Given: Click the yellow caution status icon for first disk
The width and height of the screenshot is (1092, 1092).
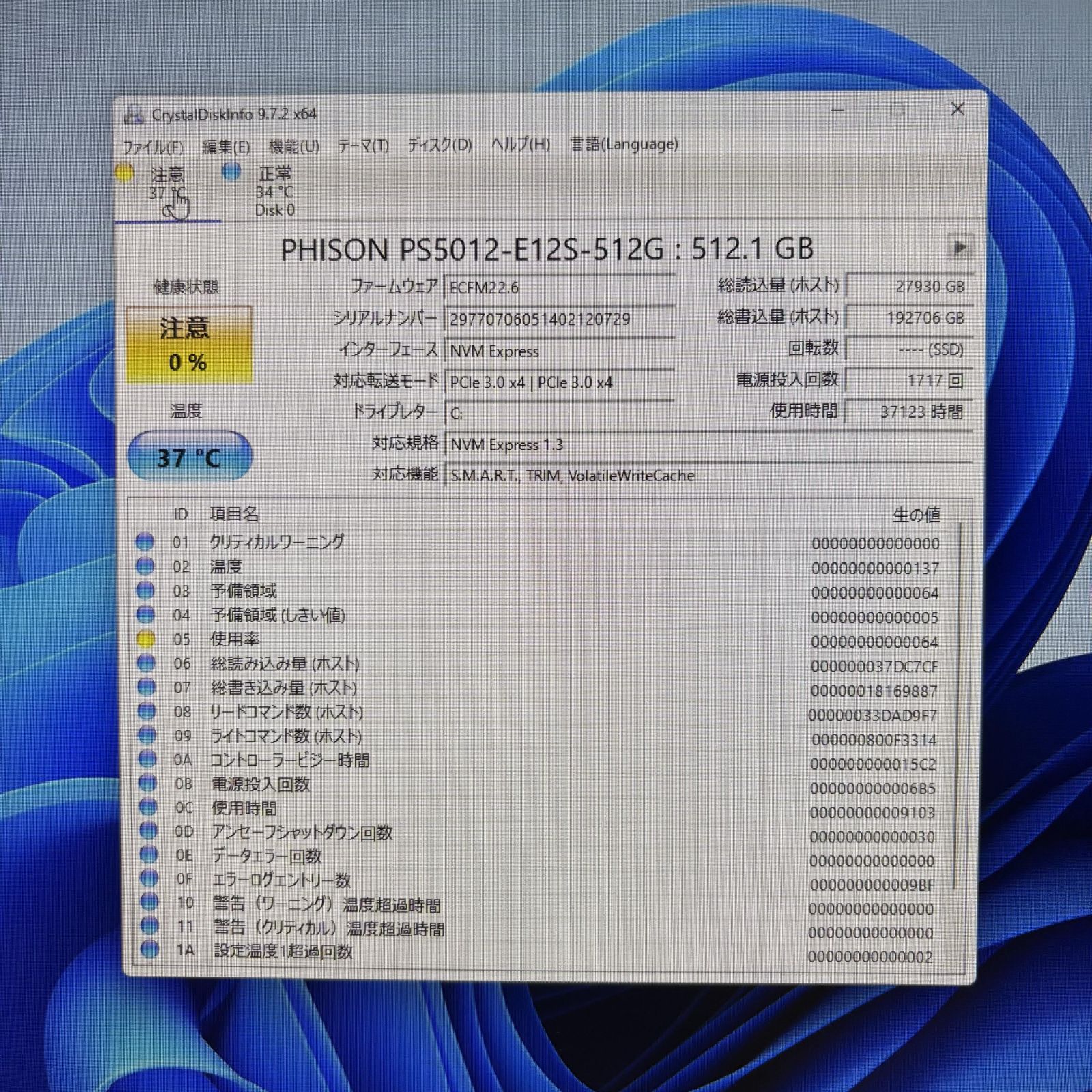Looking at the screenshot, I should point(125,173).
